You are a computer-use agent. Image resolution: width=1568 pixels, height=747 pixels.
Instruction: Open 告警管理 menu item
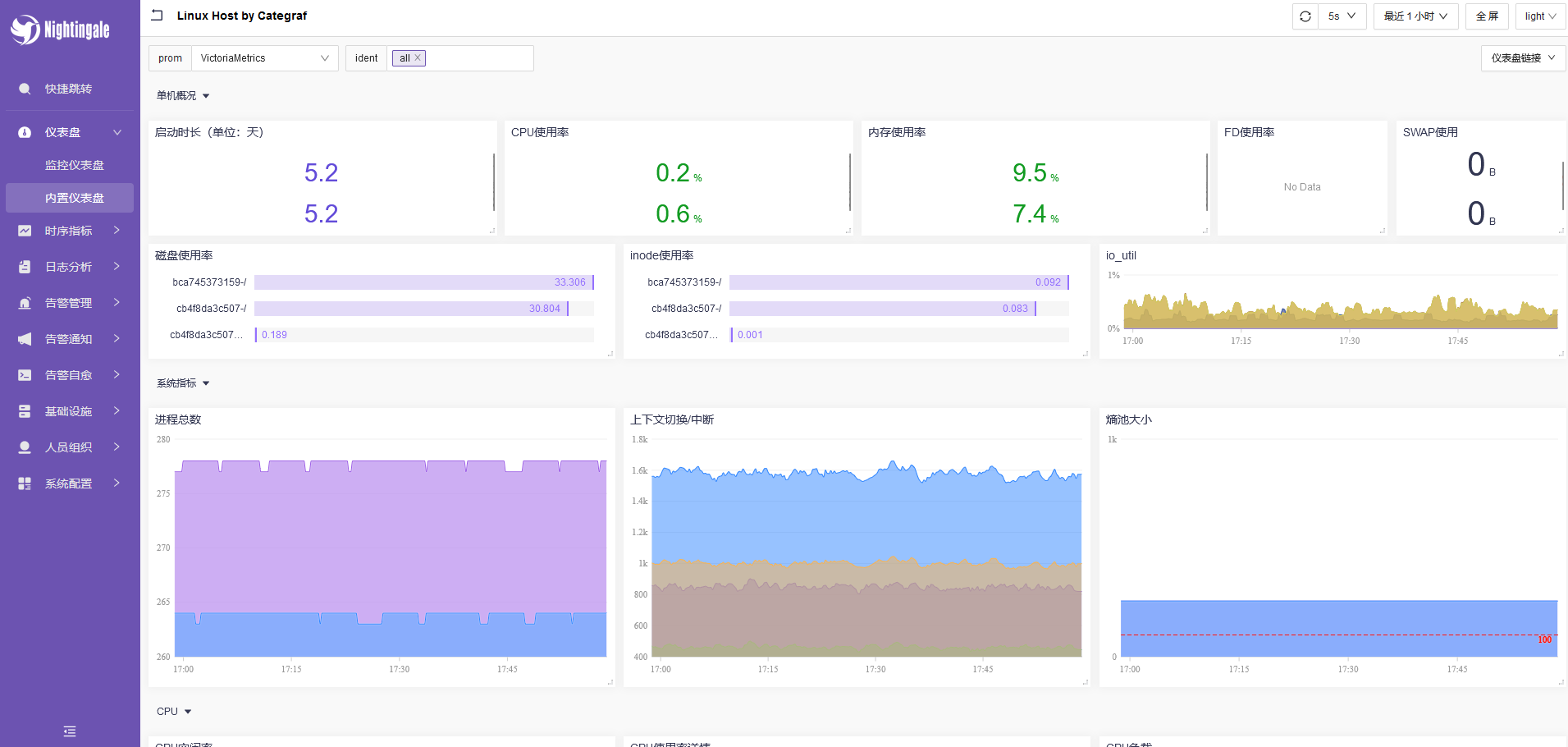(x=70, y=303)
